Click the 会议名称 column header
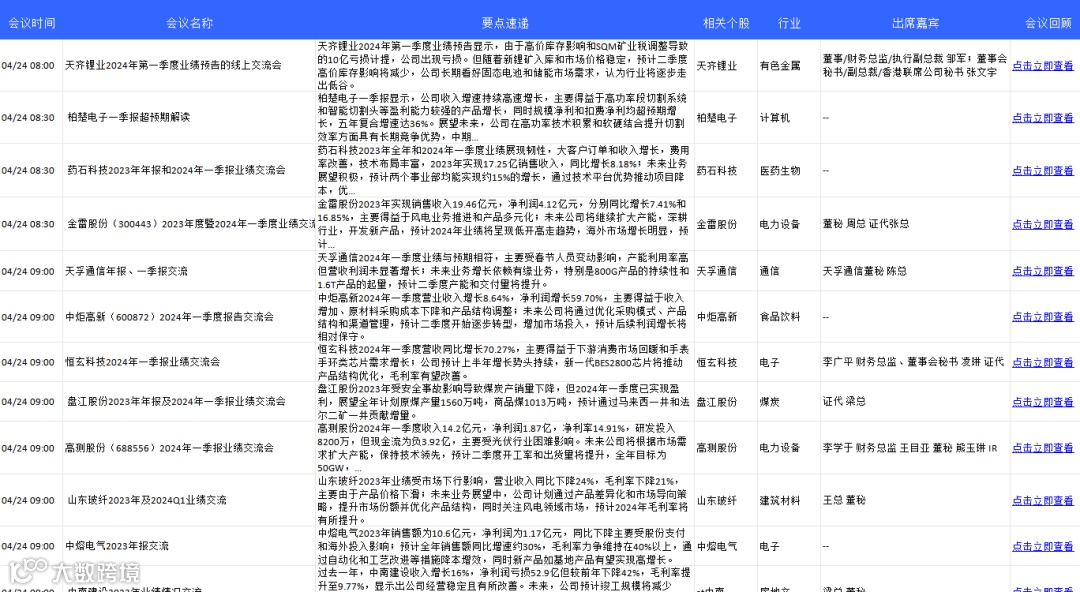The height and width of the screenshot is (592, 1080). click(x=189, y=23)
